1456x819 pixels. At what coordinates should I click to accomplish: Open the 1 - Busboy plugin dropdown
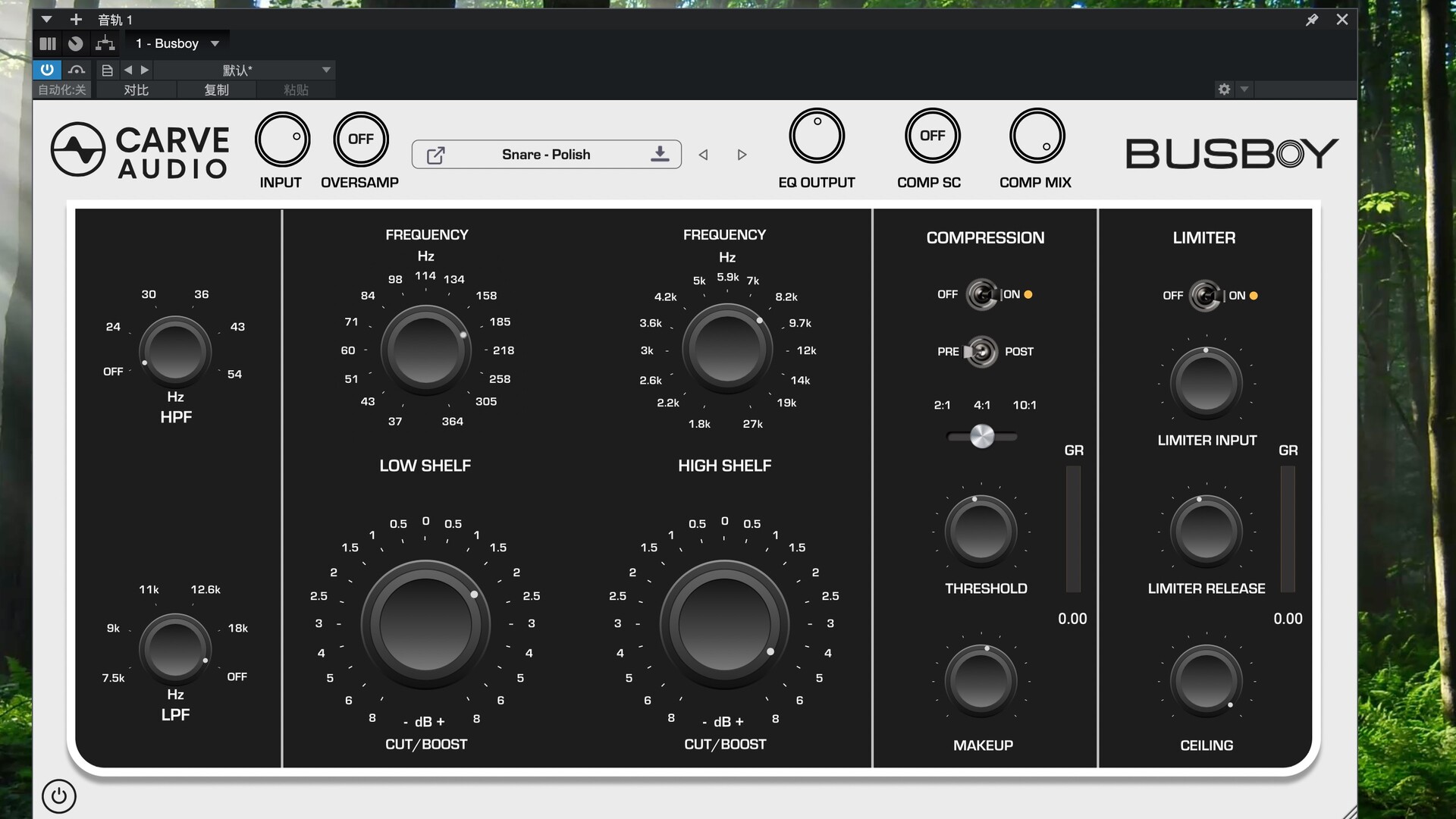(x=215, y=44)
